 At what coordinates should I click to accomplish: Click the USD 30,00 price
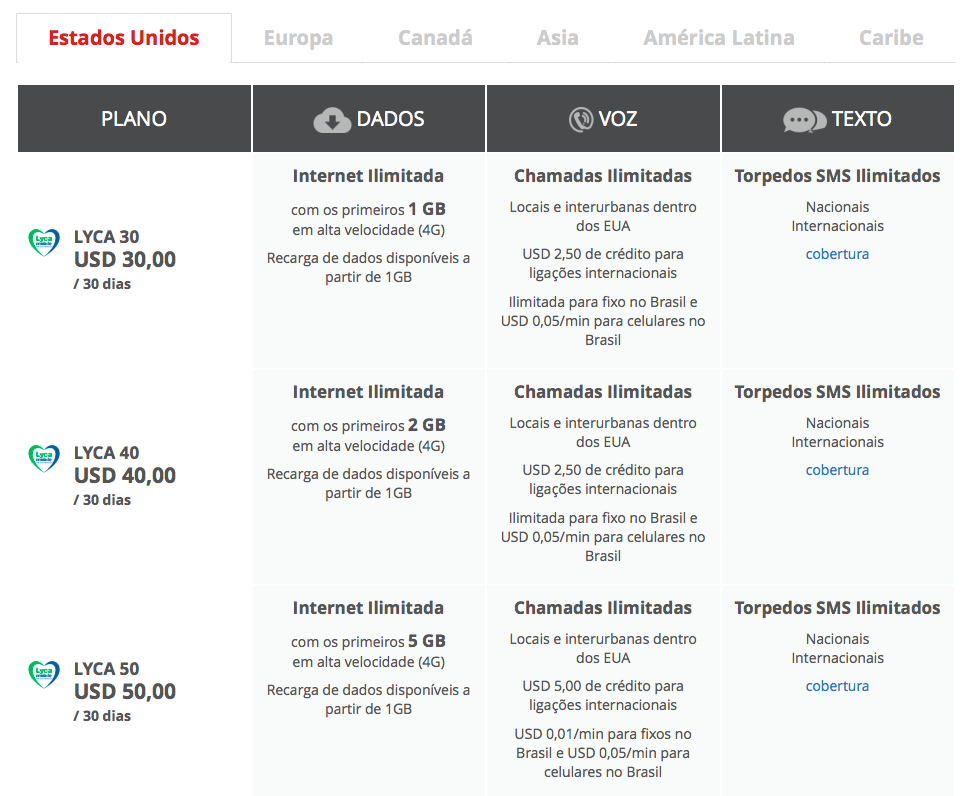click(x=125, y=260)
